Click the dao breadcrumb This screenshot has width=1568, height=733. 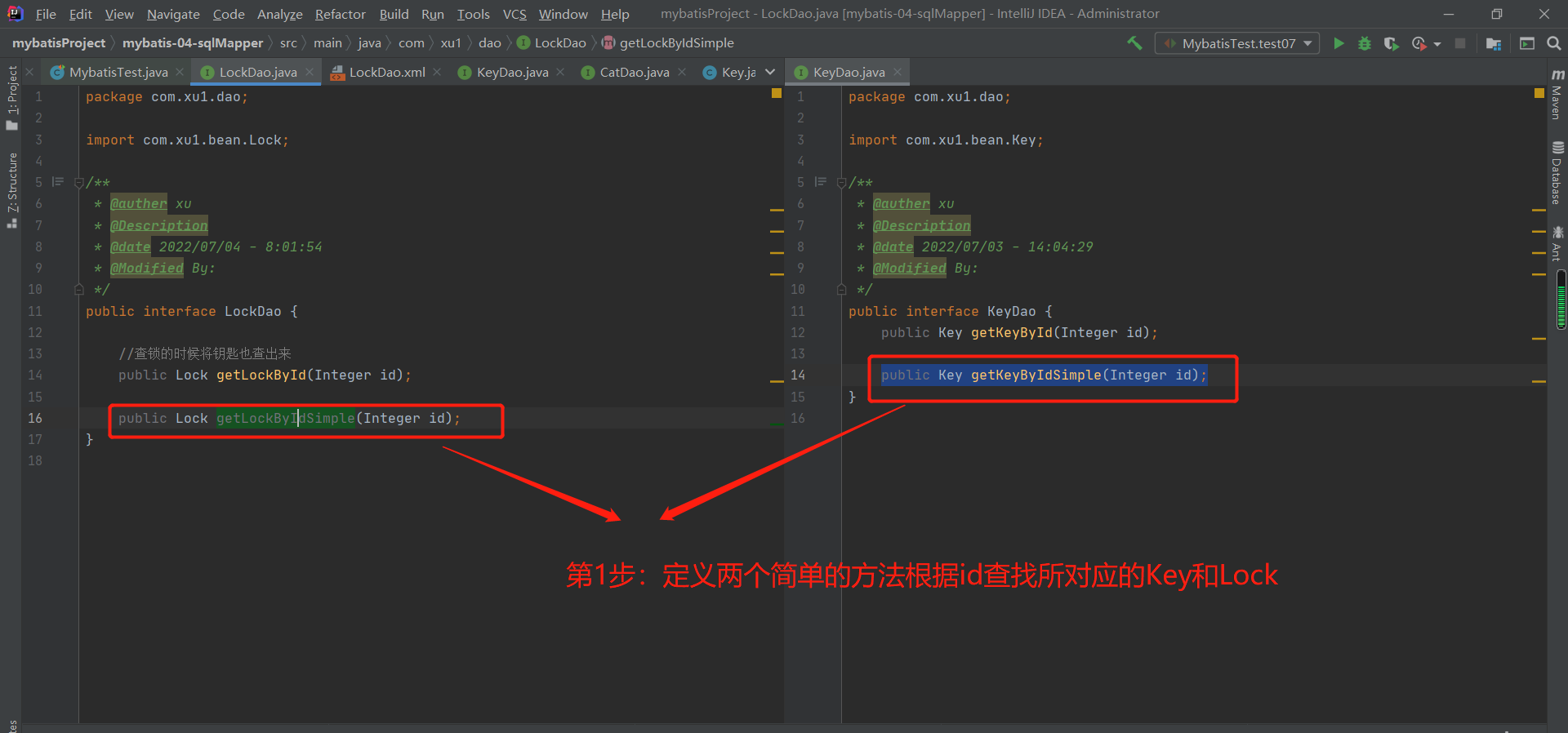[x=490, y=43]
